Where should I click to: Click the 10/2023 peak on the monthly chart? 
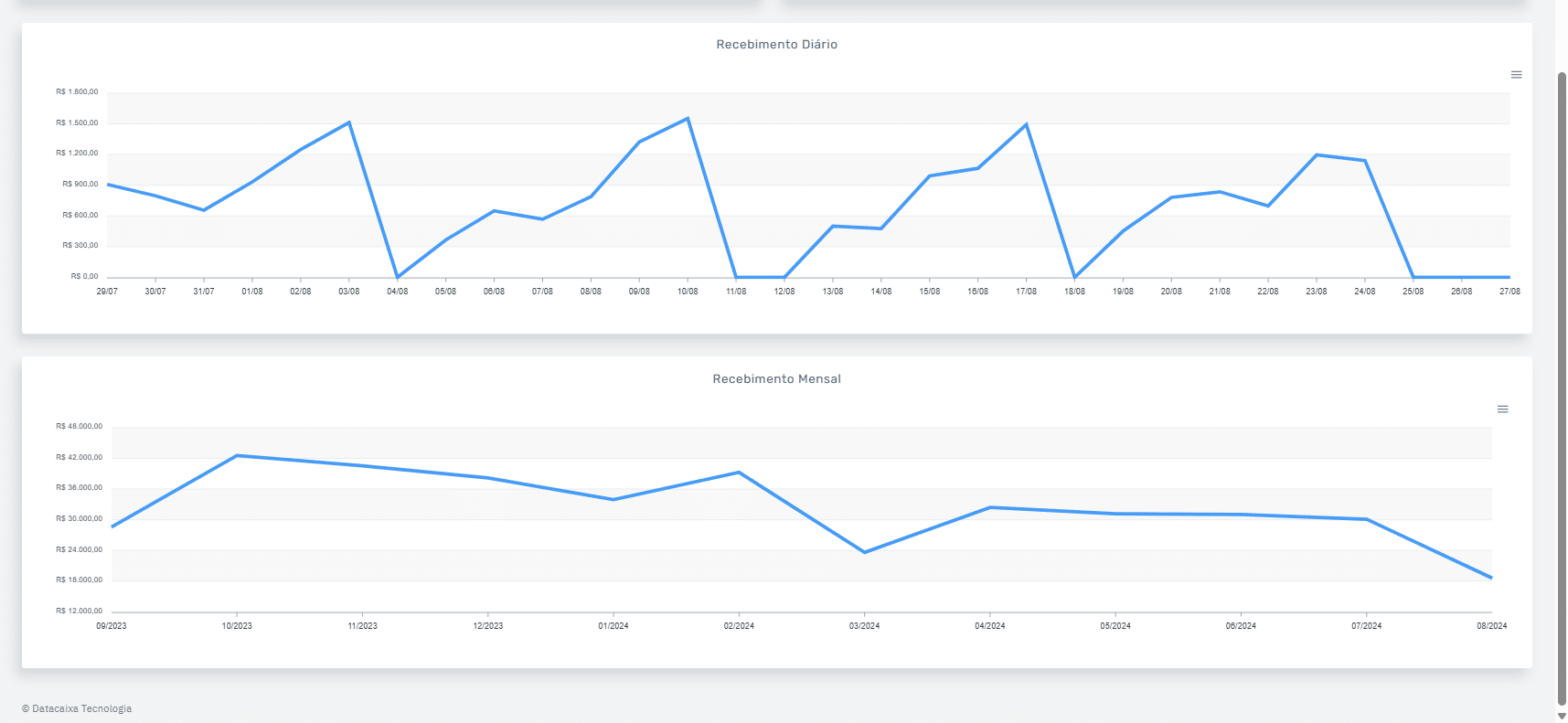tap(237, 455)
